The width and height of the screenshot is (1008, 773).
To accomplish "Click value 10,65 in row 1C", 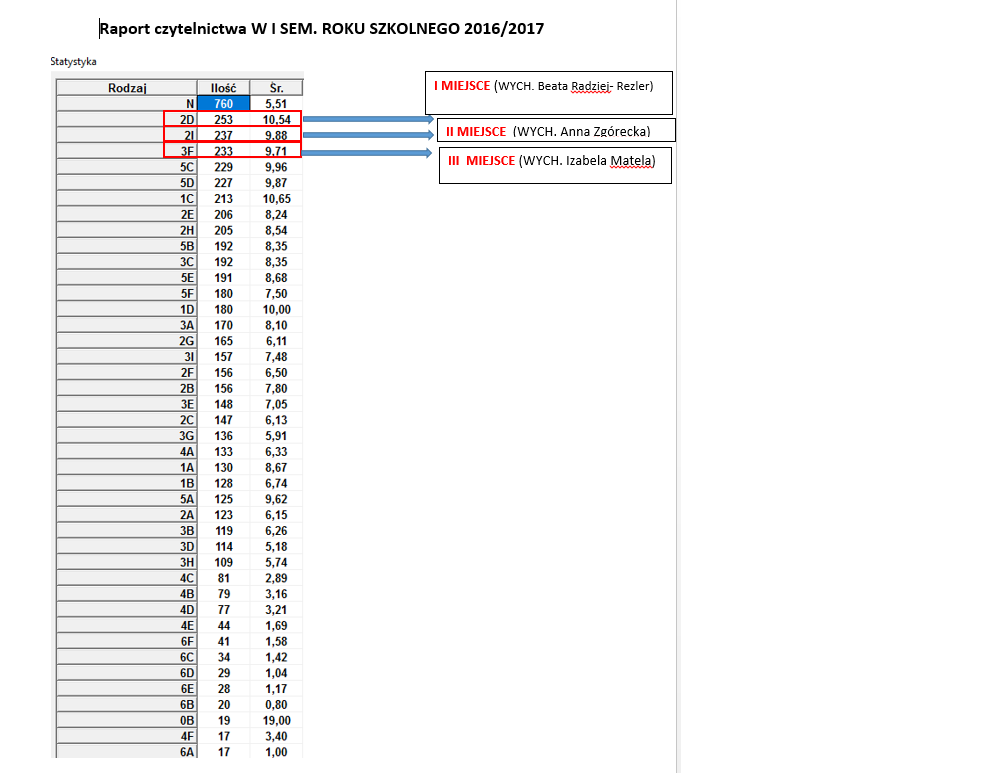I will (276, 199).
